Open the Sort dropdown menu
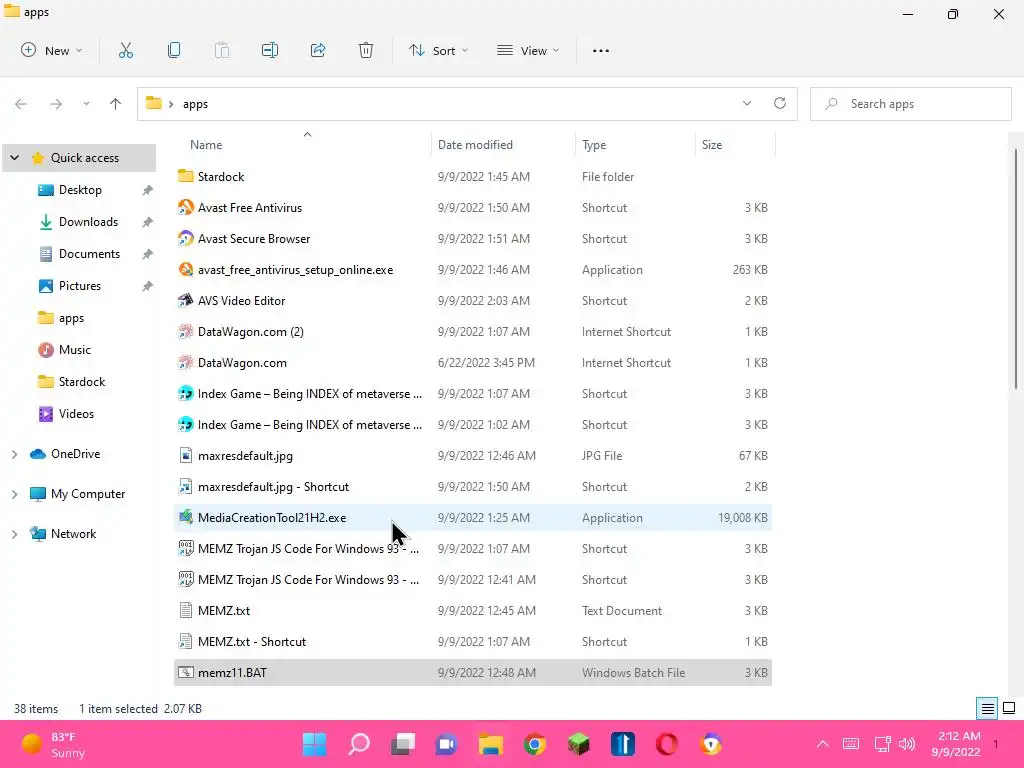The height and width of the screenshot is (768, 1024). pos(438,50)
